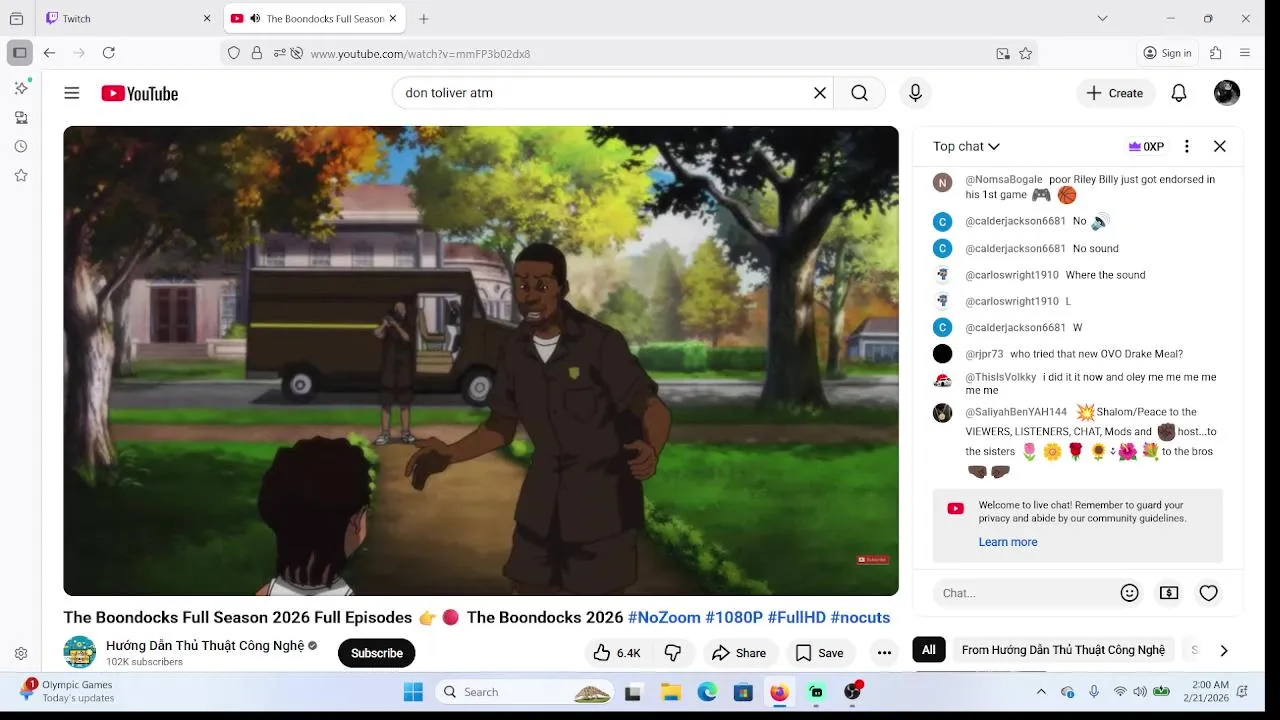Open the #1080P hashtag link
Image resolution: width=1280 pixels, height=720 pixels.
click(734, 617)
